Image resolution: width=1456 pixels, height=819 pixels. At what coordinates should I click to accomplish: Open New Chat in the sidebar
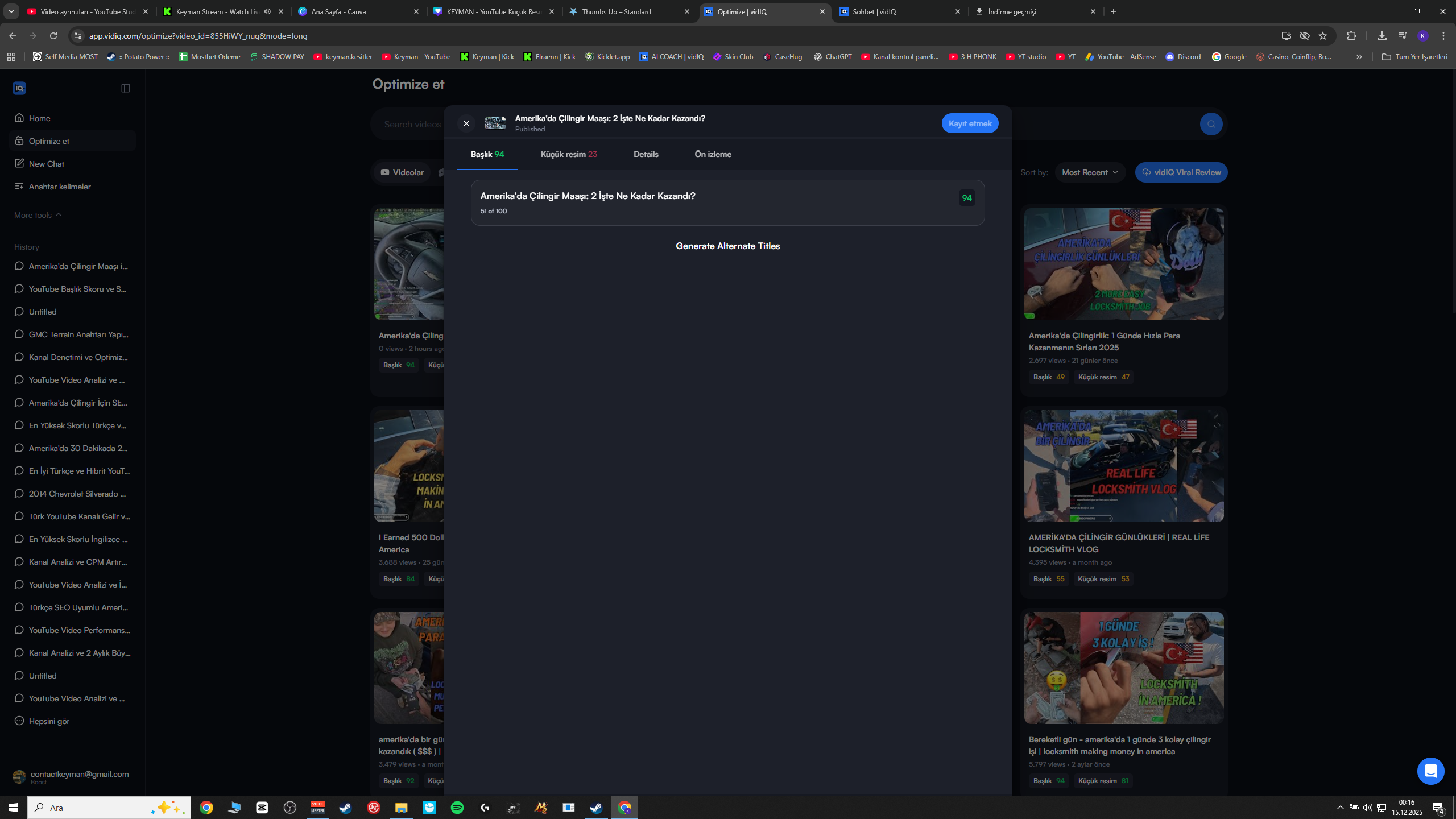(72, 164)
